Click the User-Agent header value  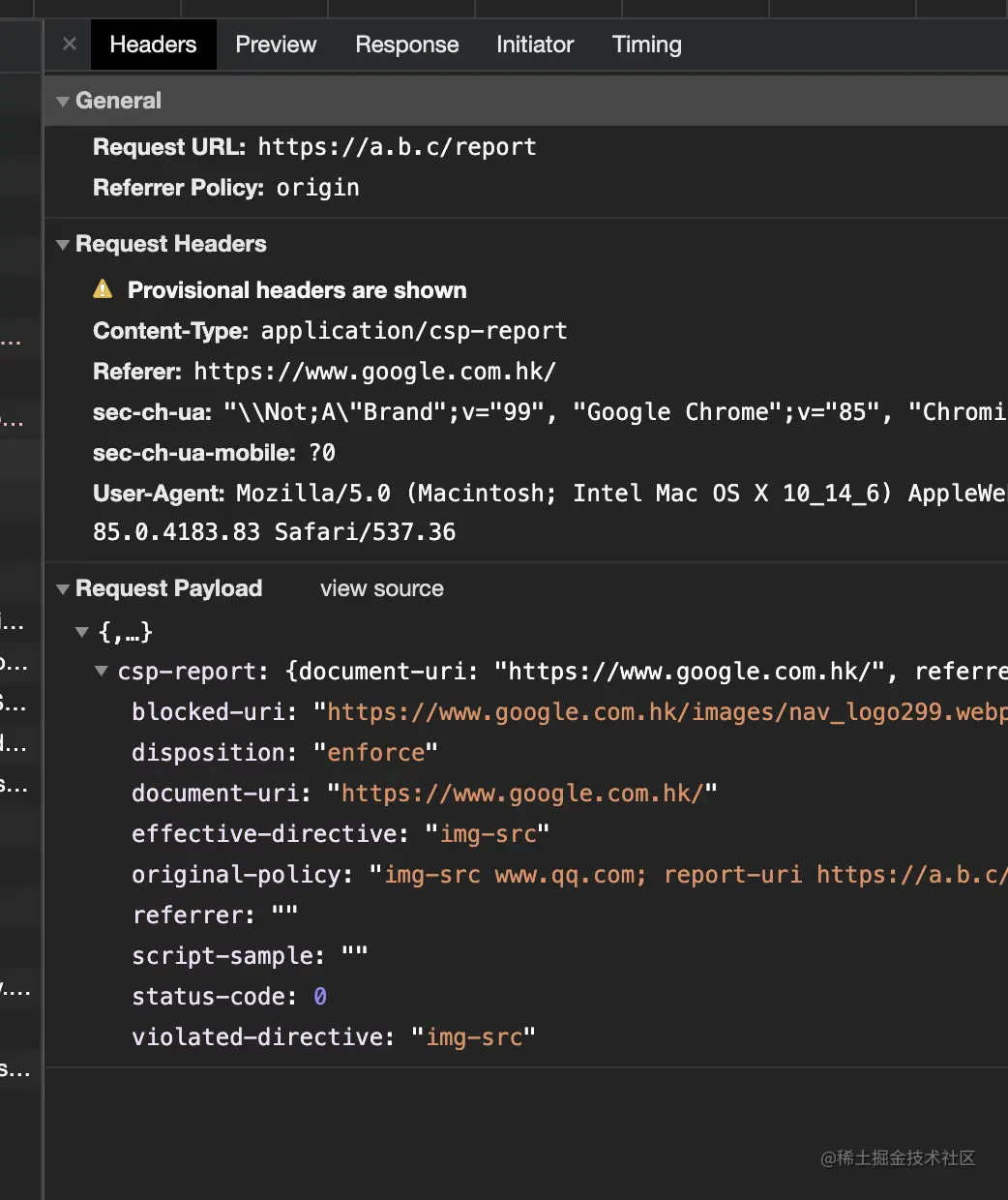622,494
